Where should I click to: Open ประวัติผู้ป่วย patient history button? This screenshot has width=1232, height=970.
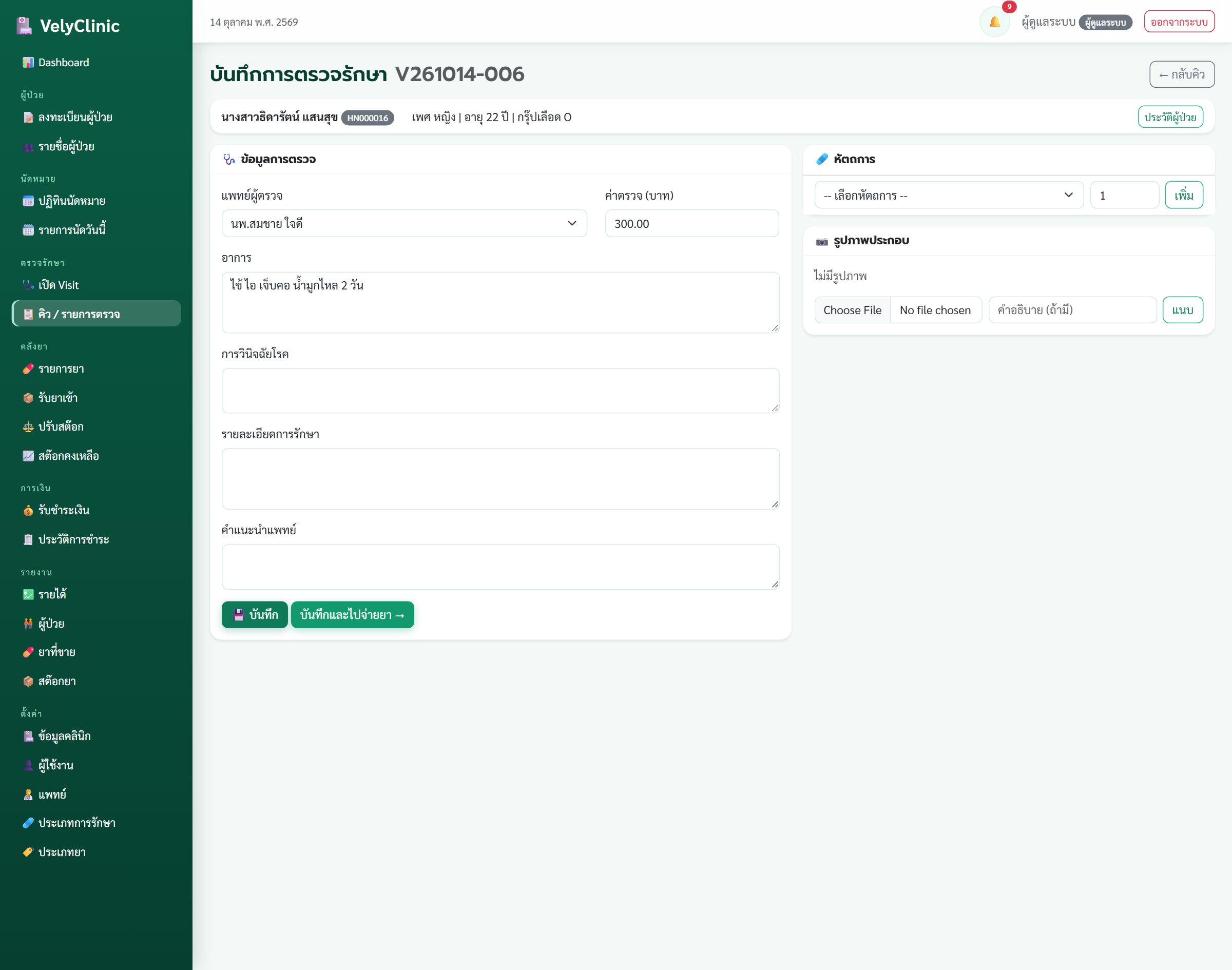1170,117
